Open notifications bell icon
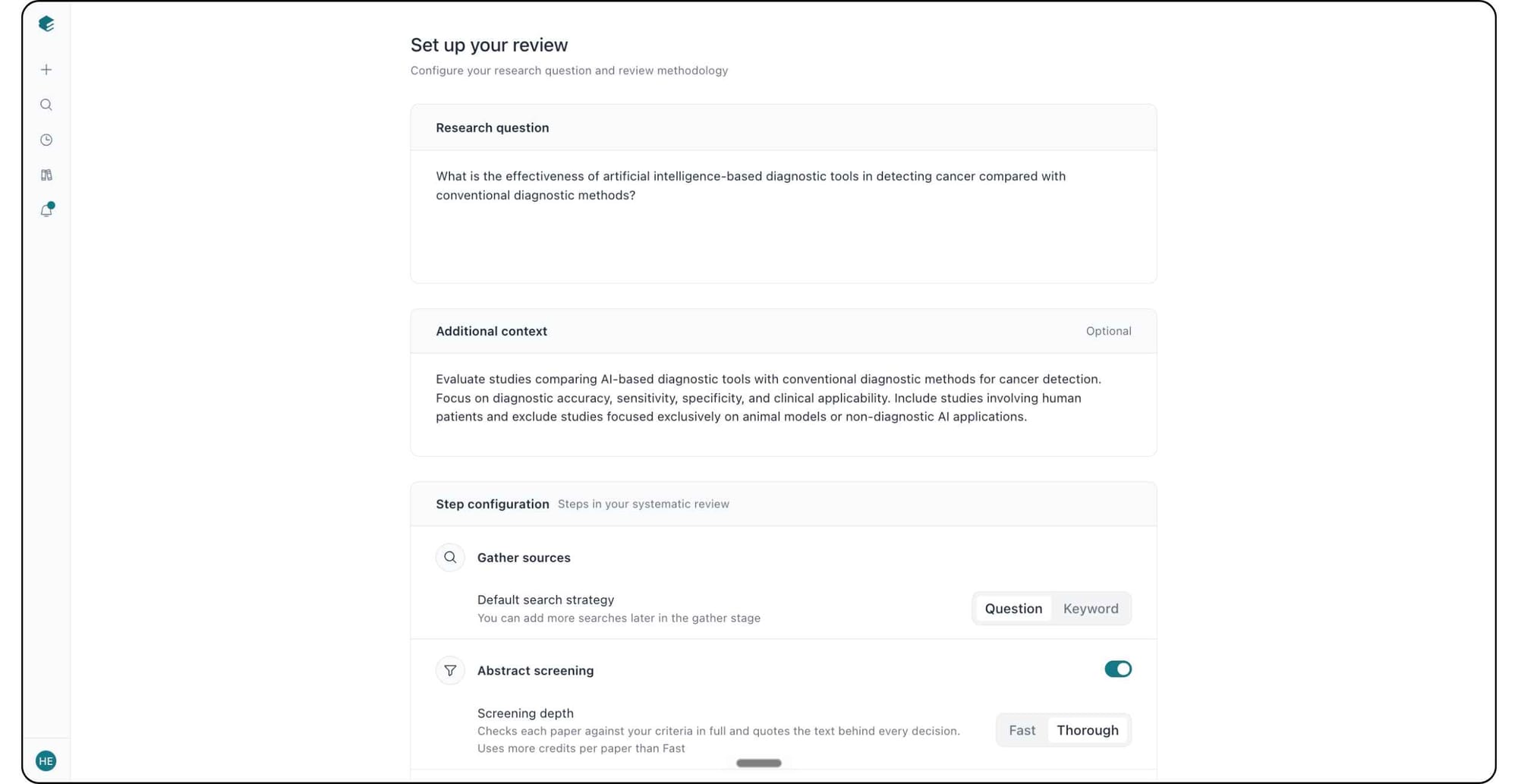The image size is (1518, 784). (46, 210)
